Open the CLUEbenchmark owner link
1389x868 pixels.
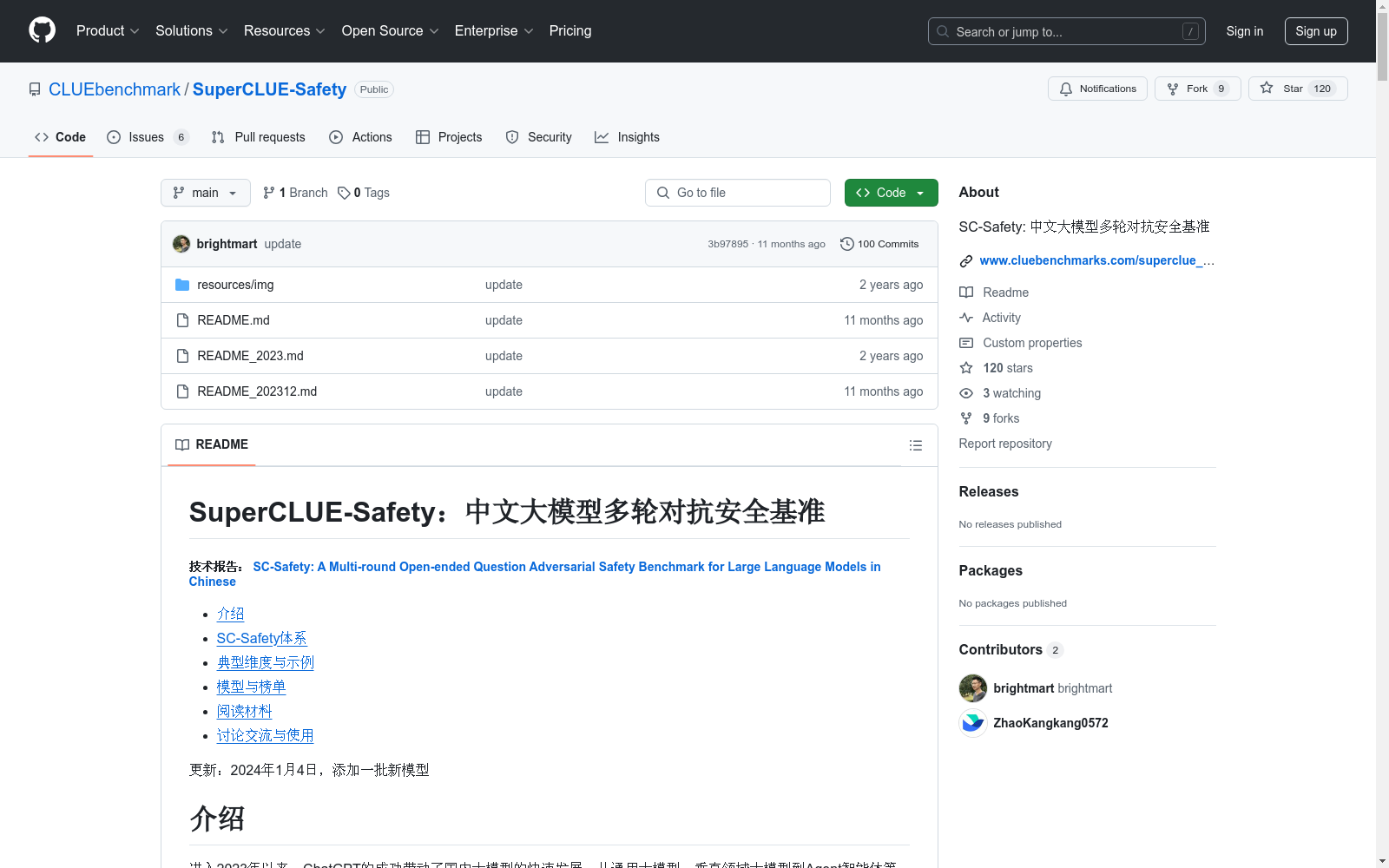(115, 89)
